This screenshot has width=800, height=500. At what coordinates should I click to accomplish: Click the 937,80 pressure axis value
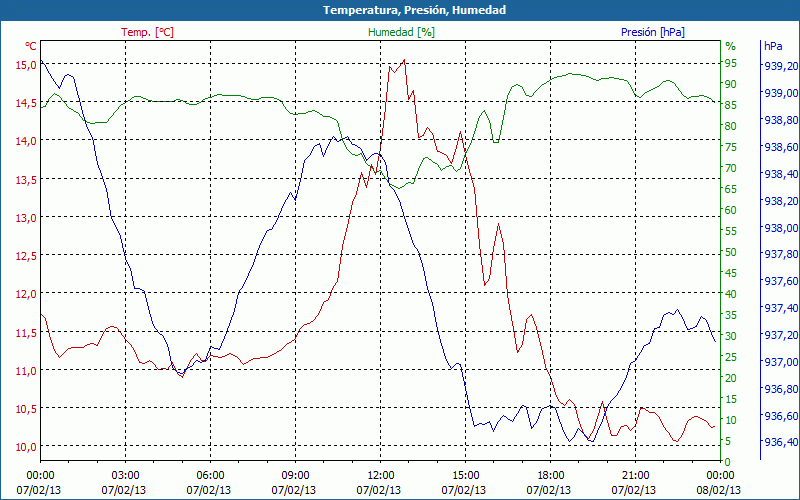tap(781, 255)
